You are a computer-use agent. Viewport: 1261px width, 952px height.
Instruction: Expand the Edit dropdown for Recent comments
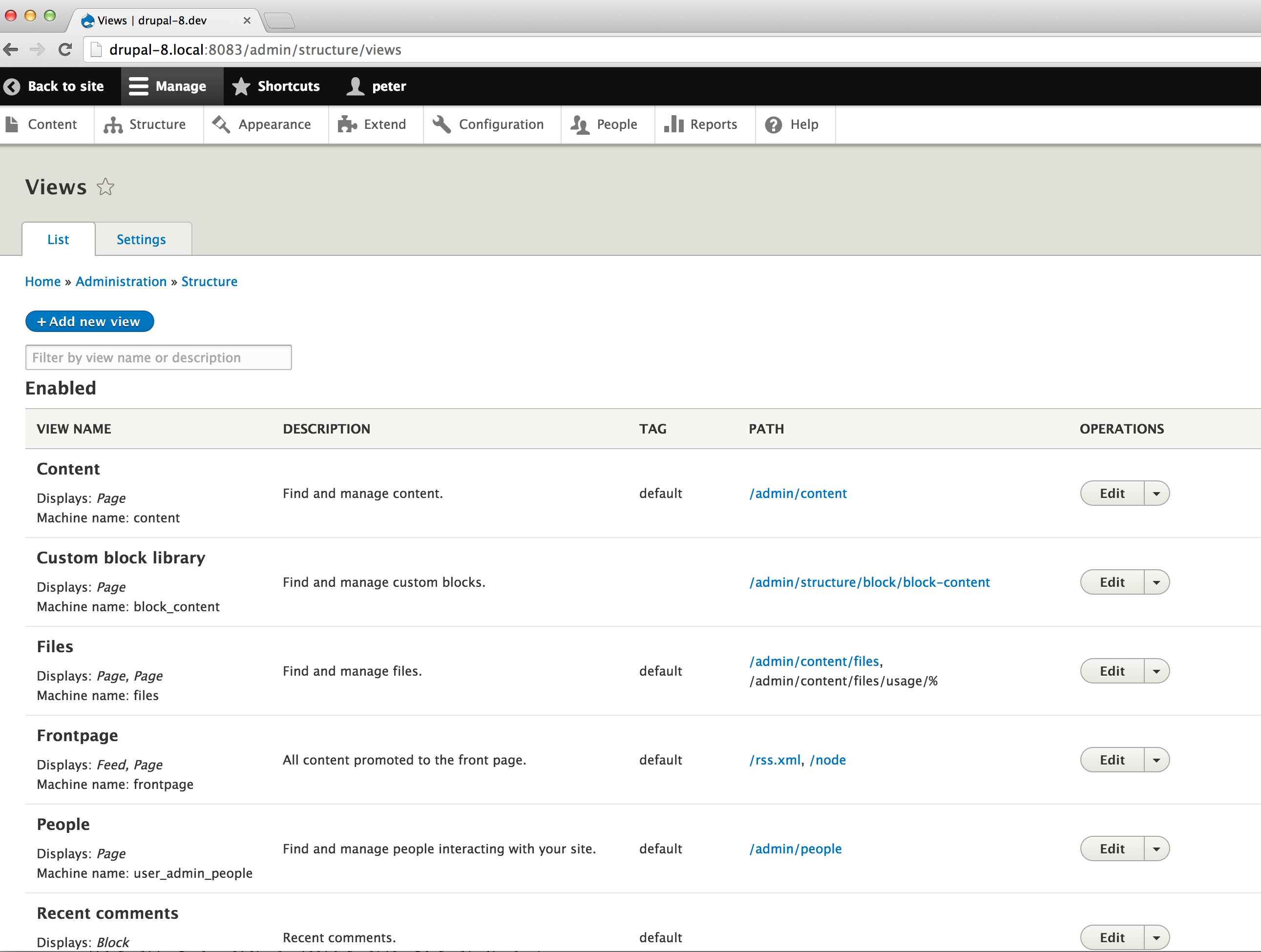[x=1156, y=937]
